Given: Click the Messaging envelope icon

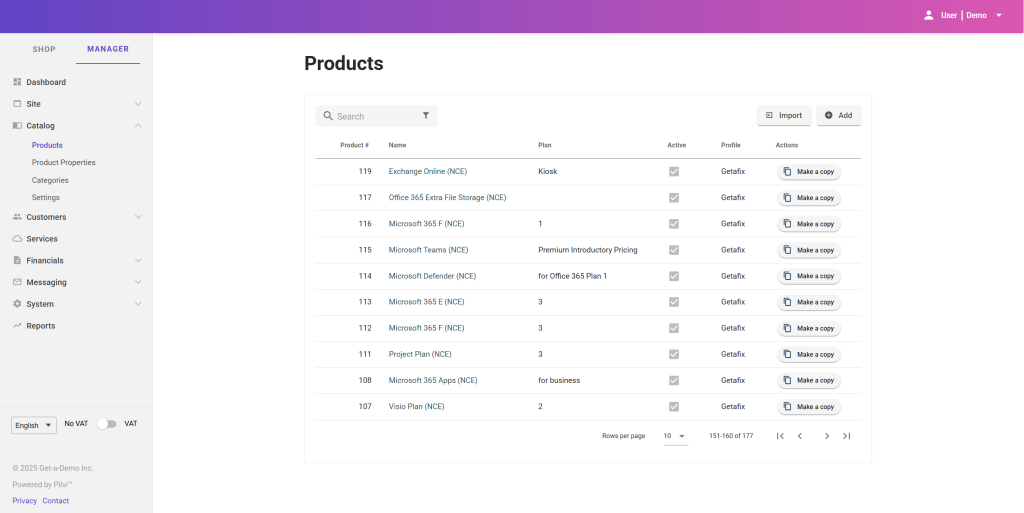Looking at the screenshot, I should (x=18, y=282).
